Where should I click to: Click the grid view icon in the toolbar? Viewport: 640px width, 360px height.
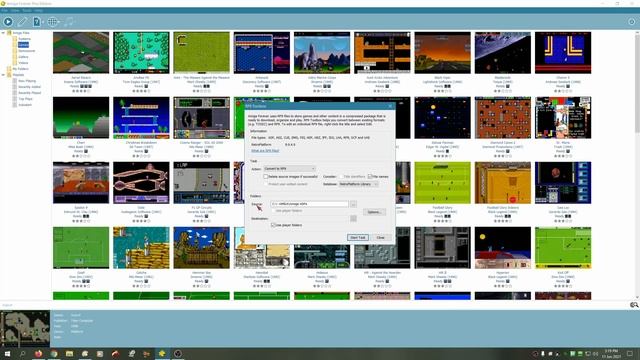[x=52, y=22]
